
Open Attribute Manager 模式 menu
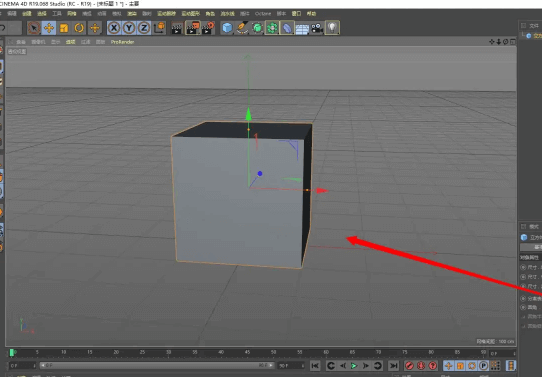[x=534, y=227]
